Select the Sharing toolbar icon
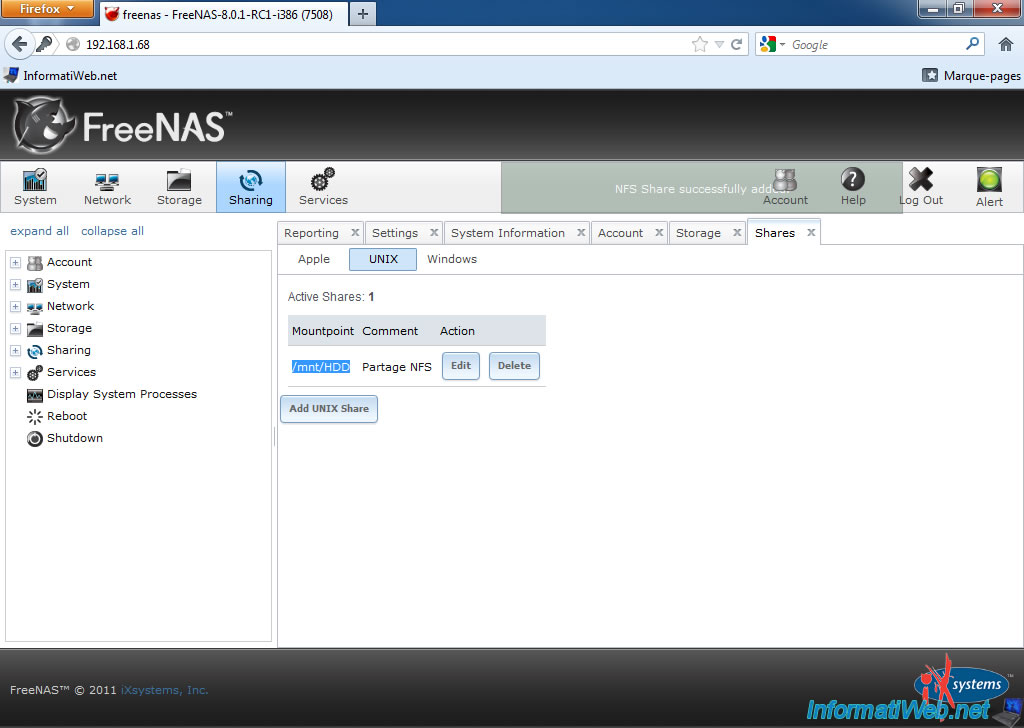This screenshot has width=1024, height=728. click(x=251, y=187)
